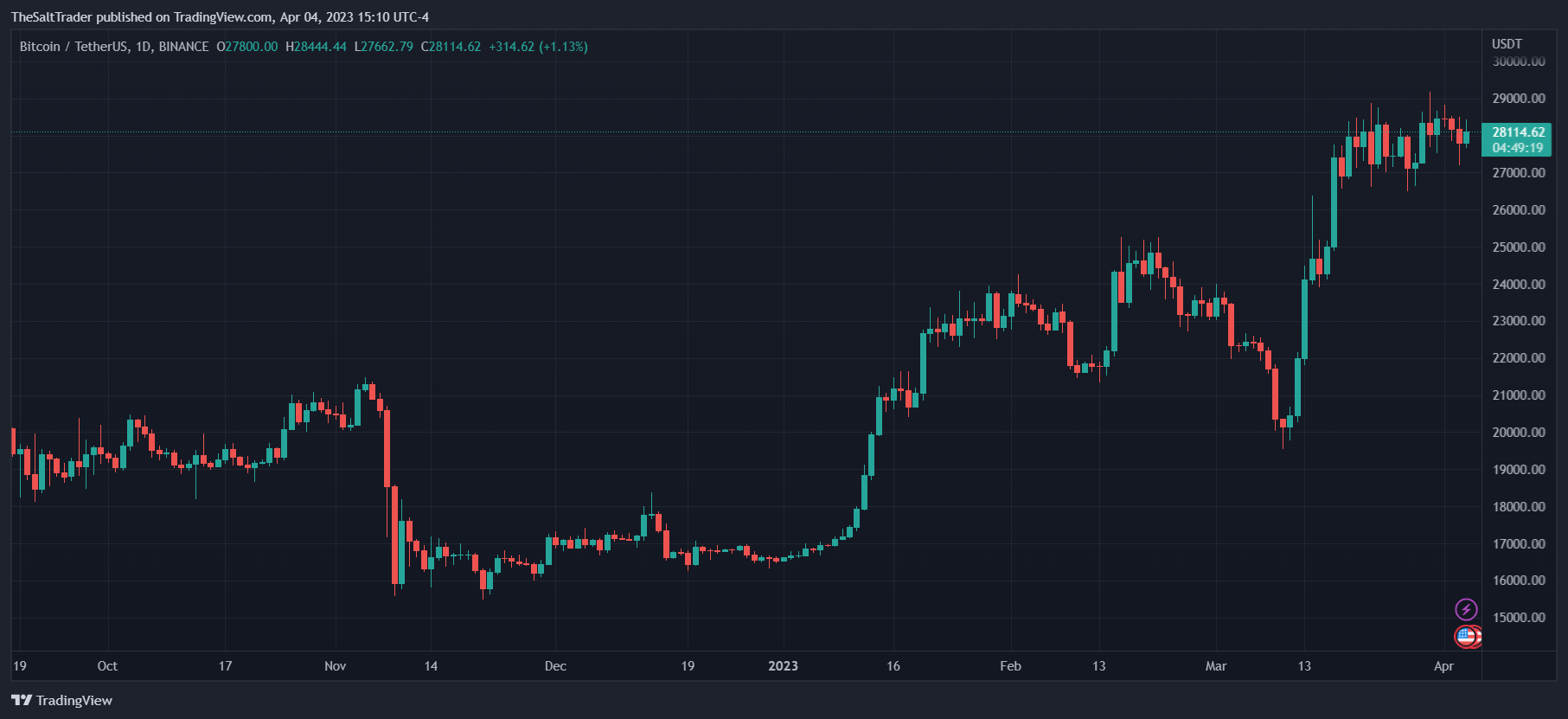Click the Close value C28114.62 in the legend

(x=451, y=47)
